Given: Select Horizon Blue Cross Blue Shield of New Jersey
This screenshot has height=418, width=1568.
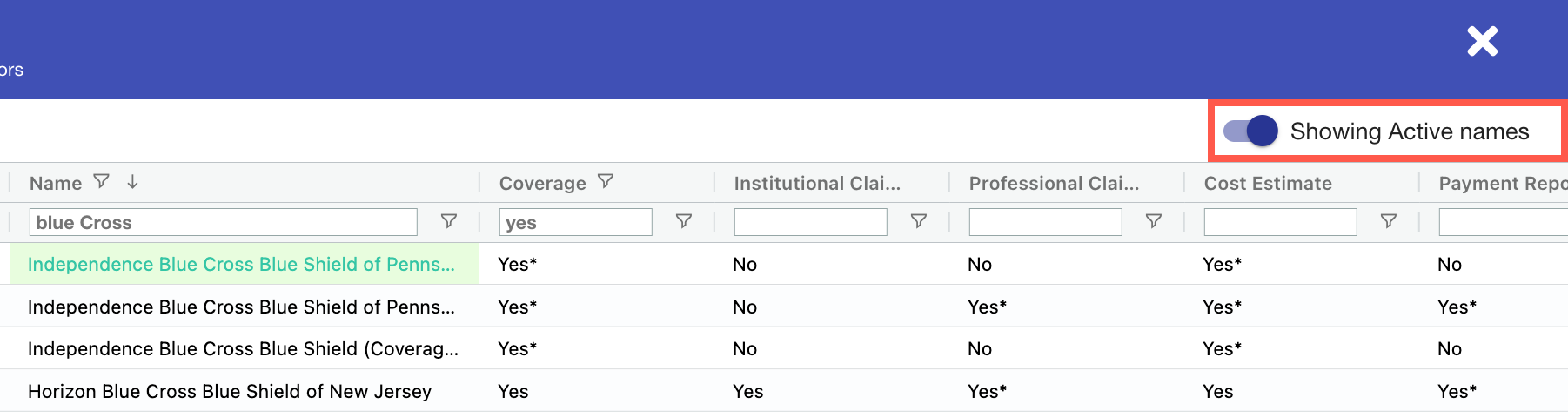Looking at the screenshot, I should point(230,392).
